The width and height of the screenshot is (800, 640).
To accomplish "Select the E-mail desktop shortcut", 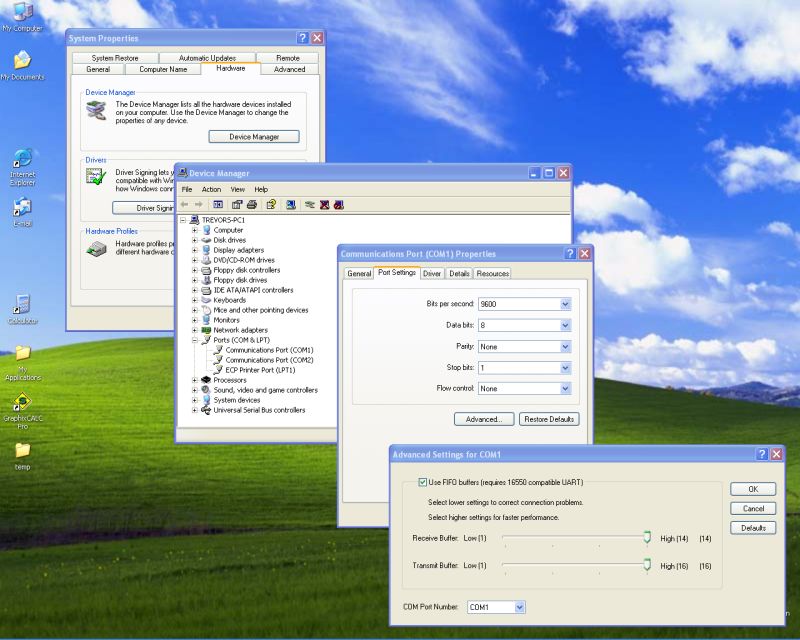I will click(x=22, y=212).
